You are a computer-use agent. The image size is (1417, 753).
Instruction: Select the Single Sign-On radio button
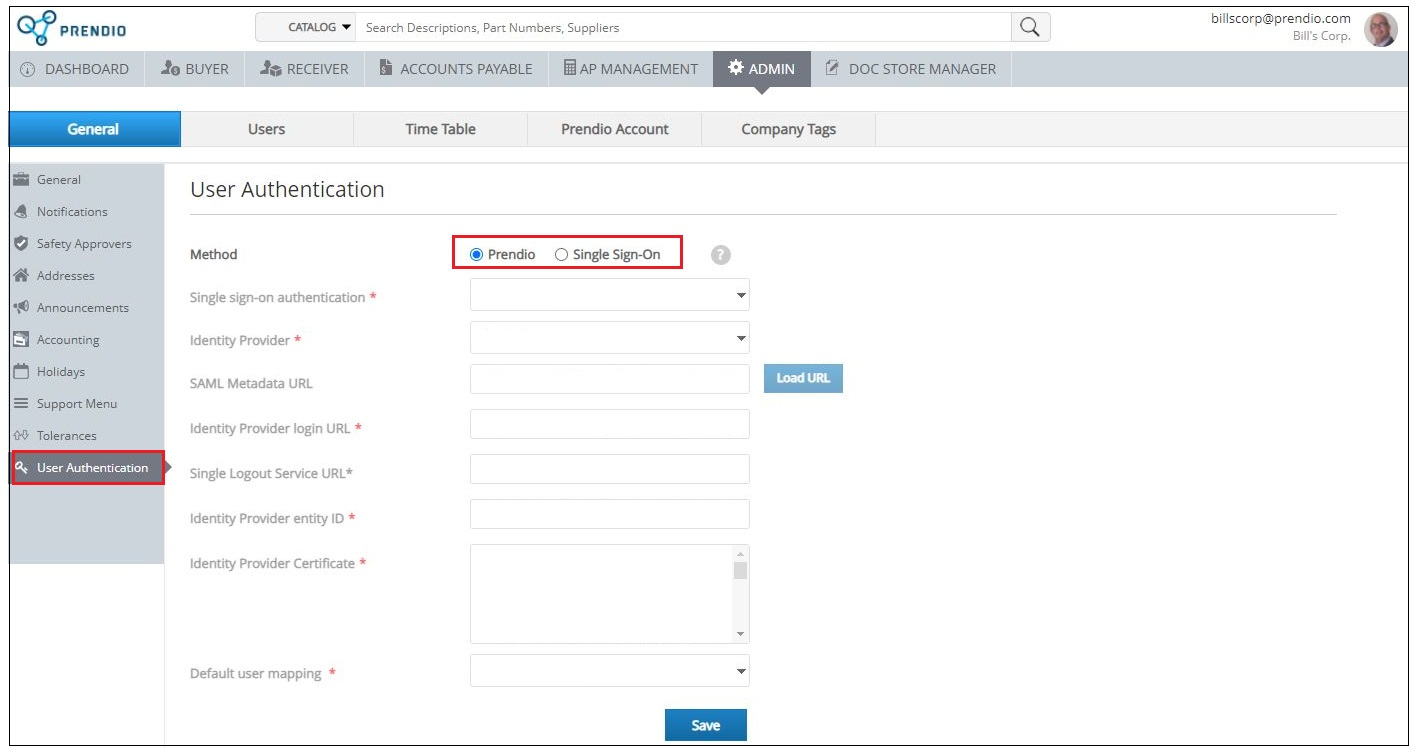(561, 255)
